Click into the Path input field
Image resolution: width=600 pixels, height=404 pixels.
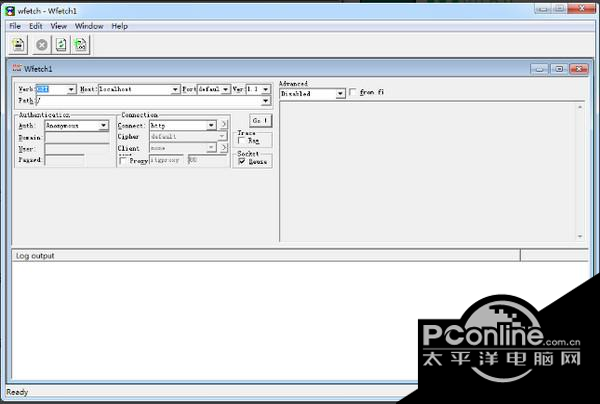[x=148, y=101]
